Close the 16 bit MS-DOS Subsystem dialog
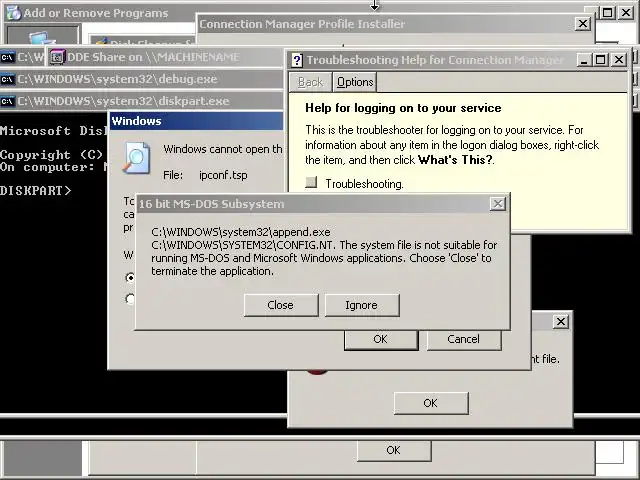 498,204
